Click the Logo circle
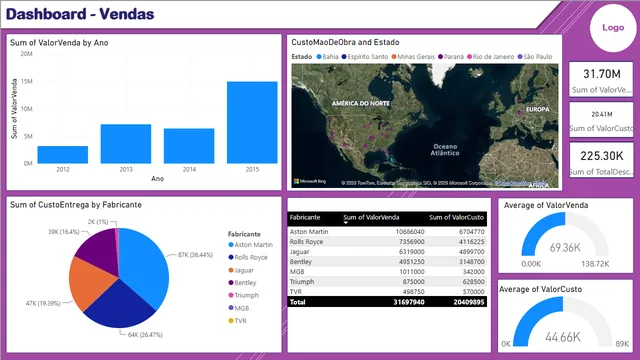The image size is (640, 360). [613, 28]
